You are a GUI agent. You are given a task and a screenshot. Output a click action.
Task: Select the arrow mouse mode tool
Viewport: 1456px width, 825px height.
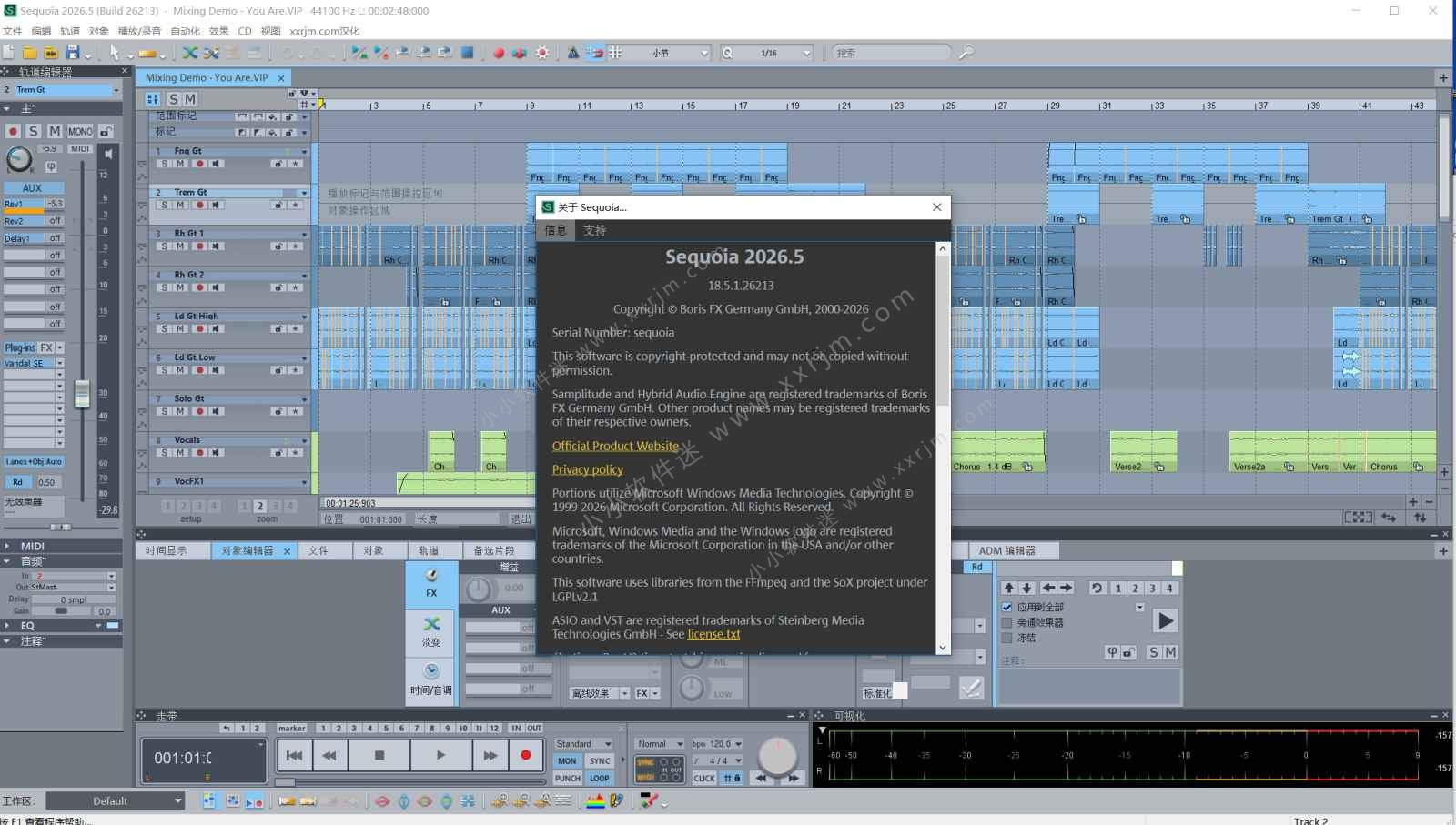tap(115, 53)
